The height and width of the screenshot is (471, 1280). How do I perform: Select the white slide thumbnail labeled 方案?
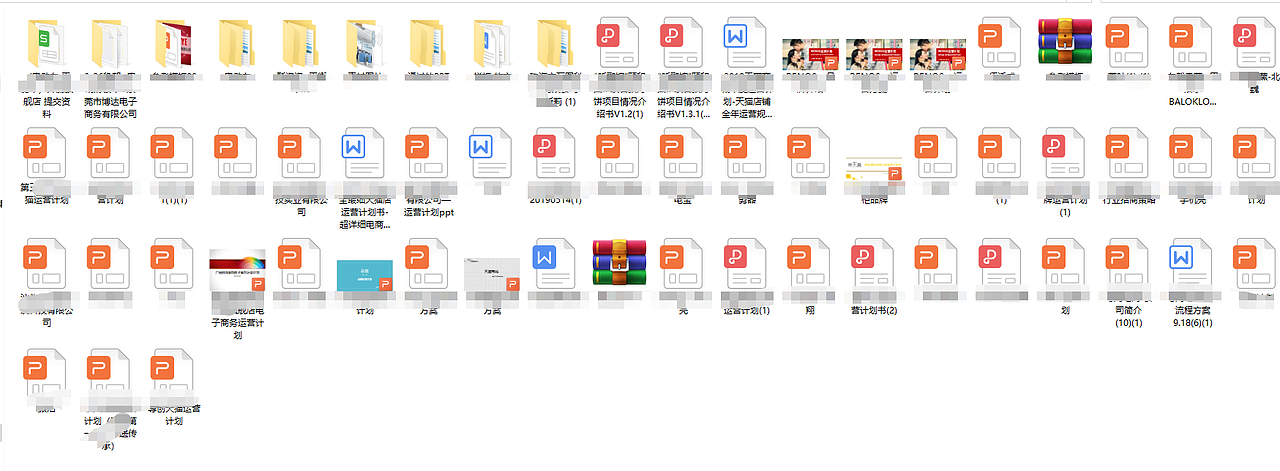(x=493, y=273)
